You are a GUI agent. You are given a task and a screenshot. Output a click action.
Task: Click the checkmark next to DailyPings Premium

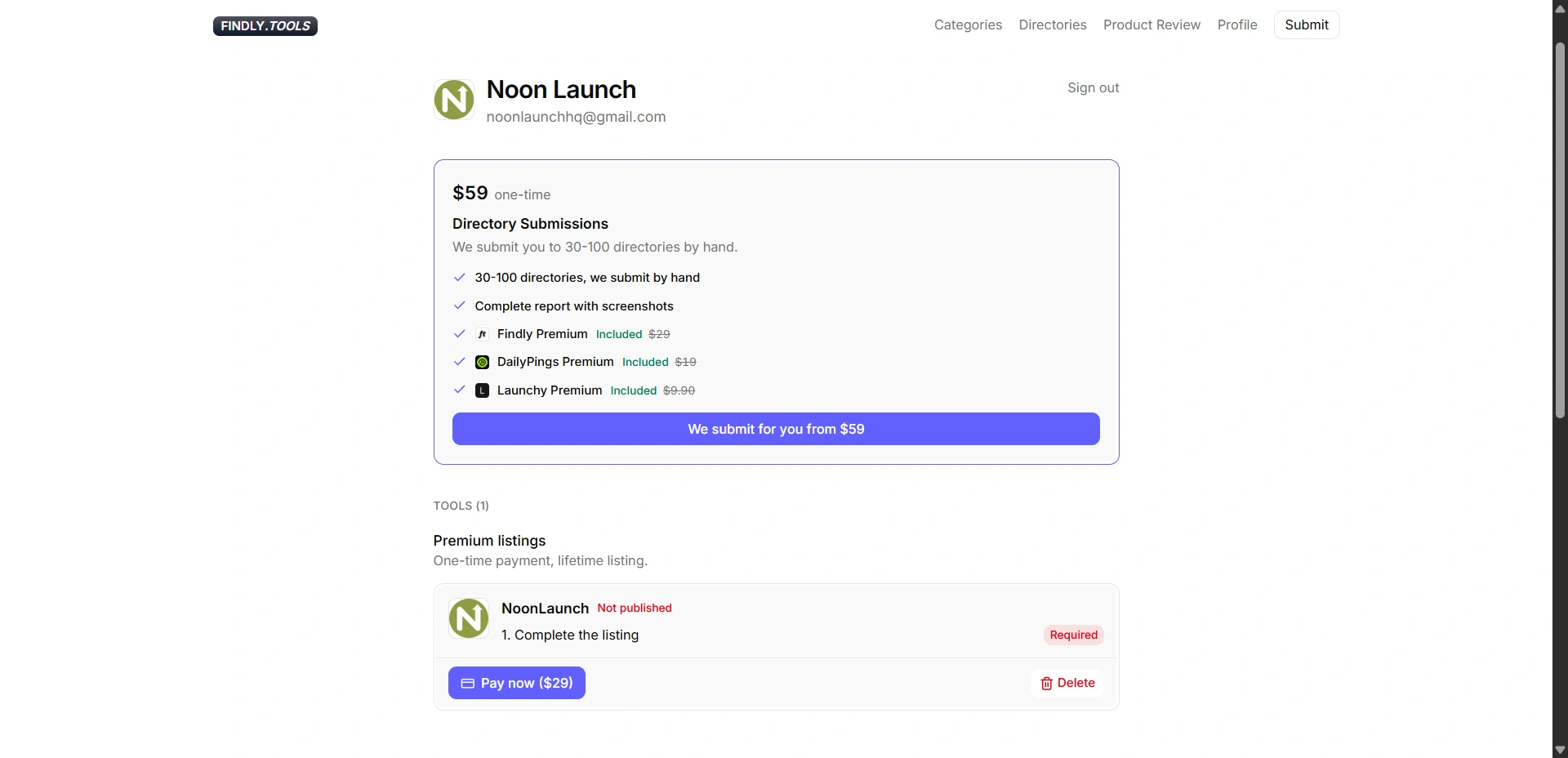pos(459,361)
